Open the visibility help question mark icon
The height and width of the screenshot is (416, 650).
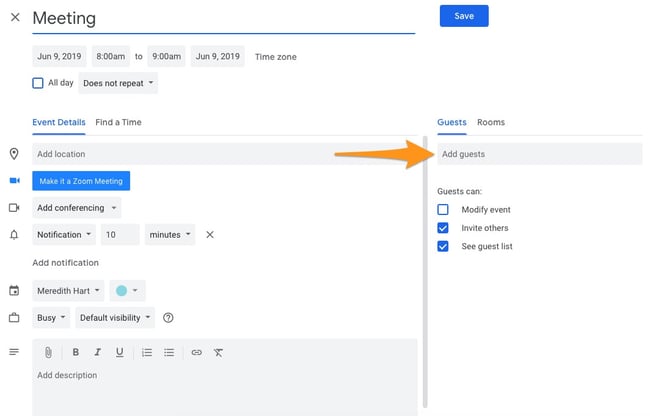pos(168,318)
